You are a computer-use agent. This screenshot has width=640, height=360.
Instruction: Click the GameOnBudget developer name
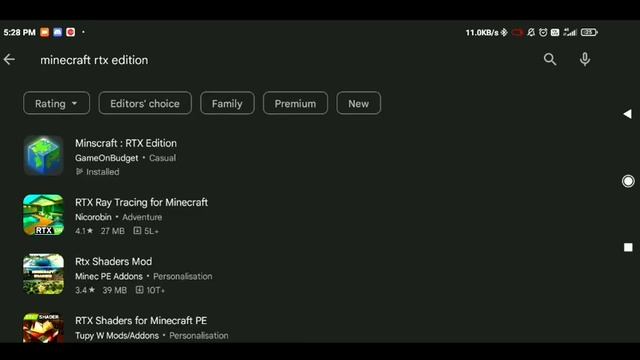pyautogui.click(x=107, y=158)
